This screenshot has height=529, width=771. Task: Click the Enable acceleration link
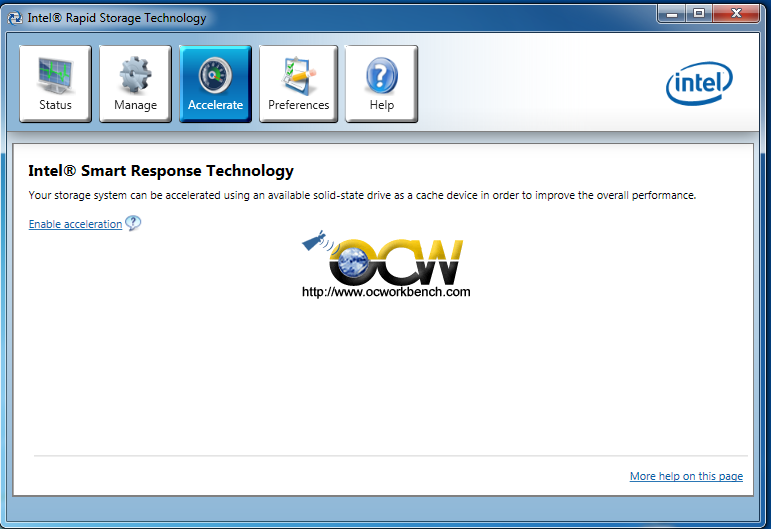(x=75, y=224)
